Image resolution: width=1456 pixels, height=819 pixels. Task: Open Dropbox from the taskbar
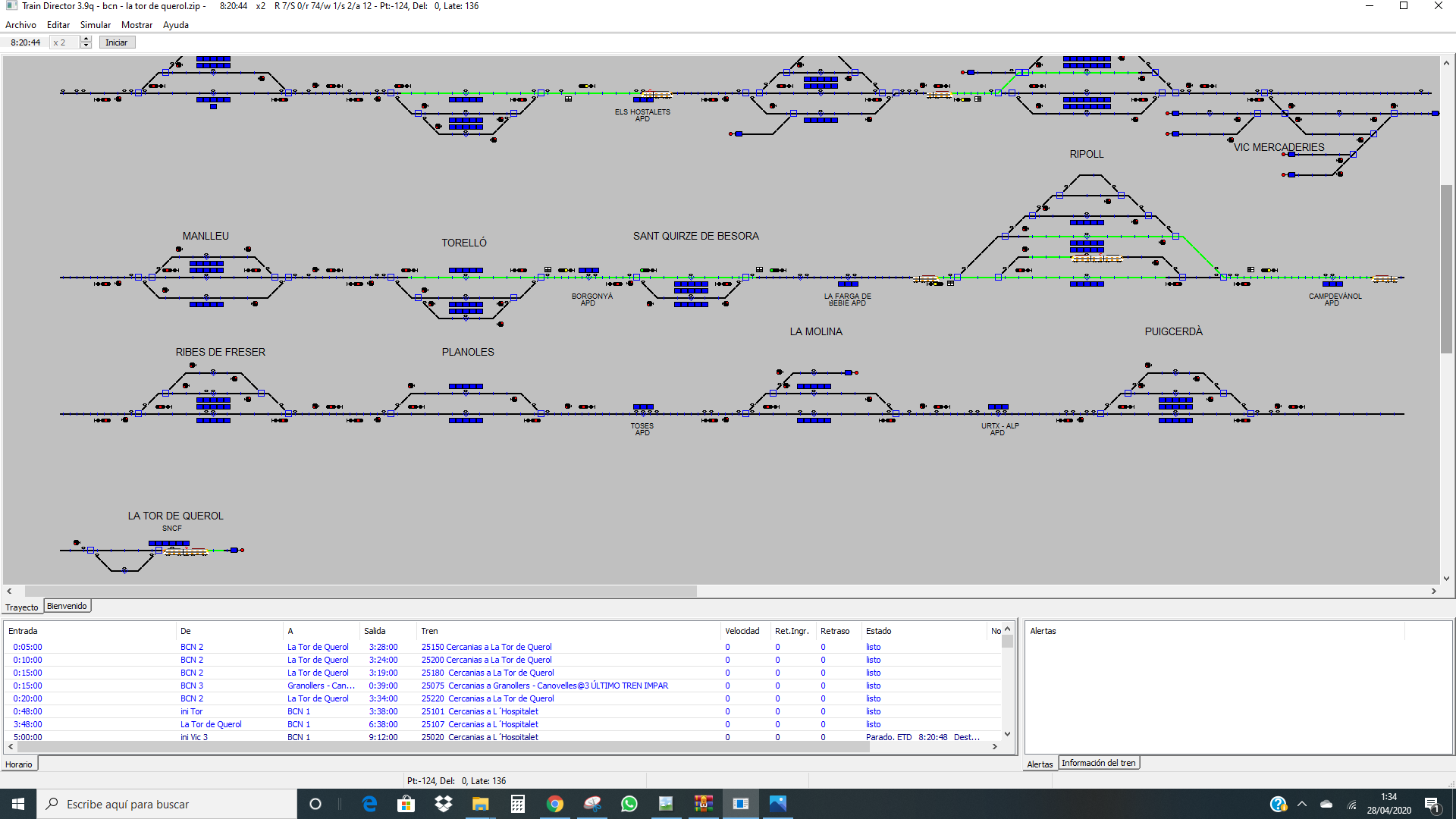[444, 804]
